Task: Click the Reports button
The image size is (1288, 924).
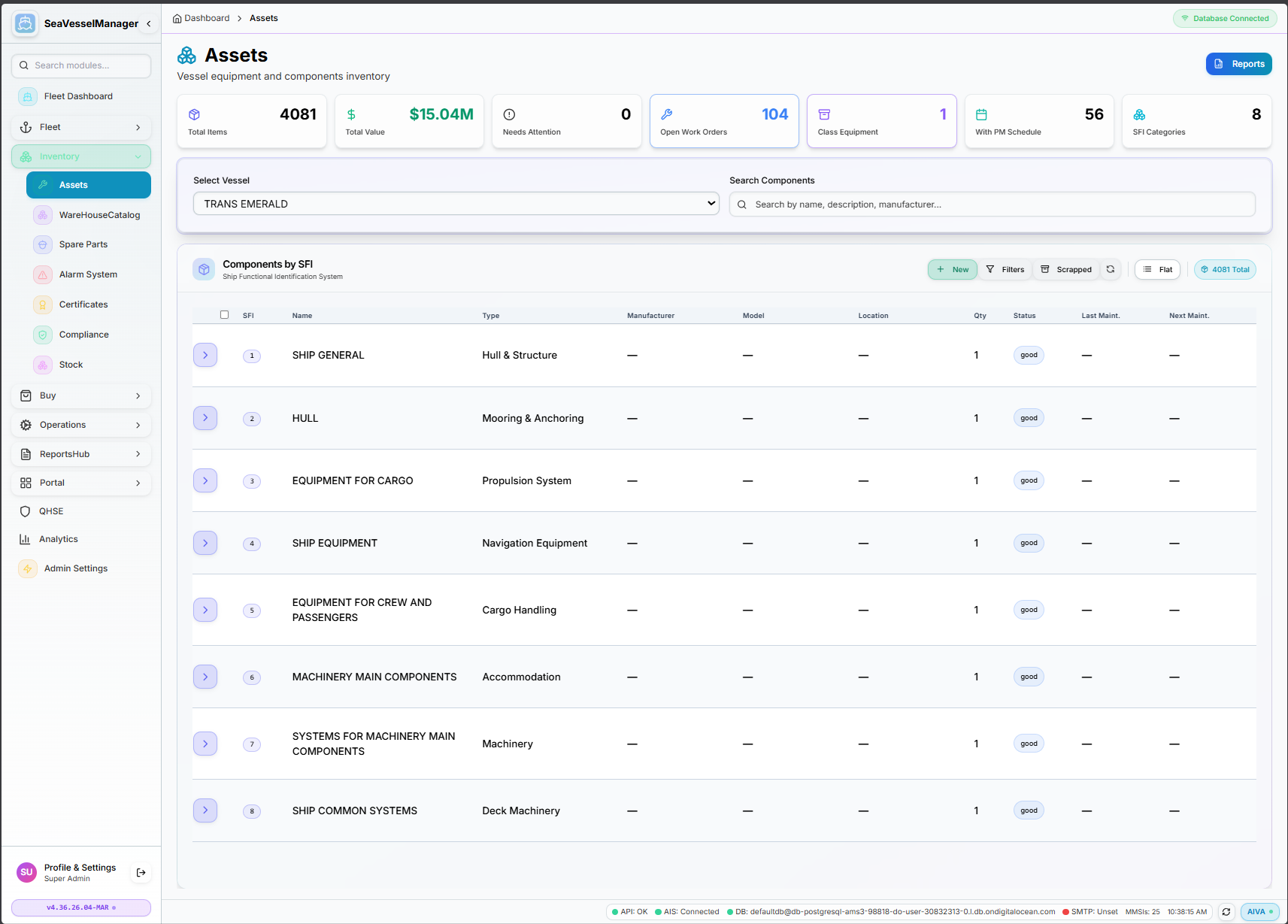Action: click(x=1238, y=64)
